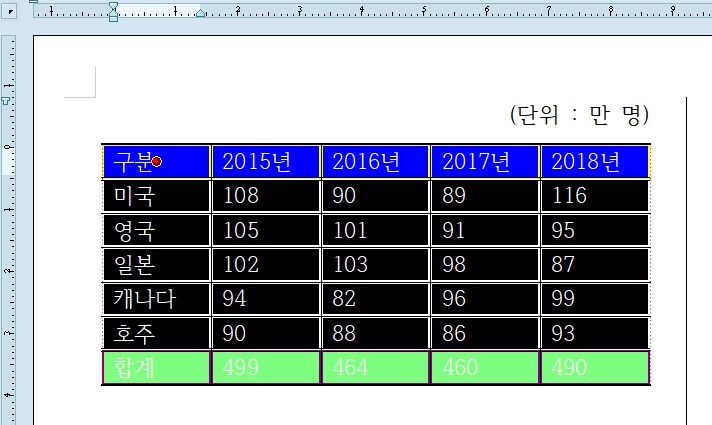
Task: Click the 영국 2016 value 101
Action: pos(350,230)
